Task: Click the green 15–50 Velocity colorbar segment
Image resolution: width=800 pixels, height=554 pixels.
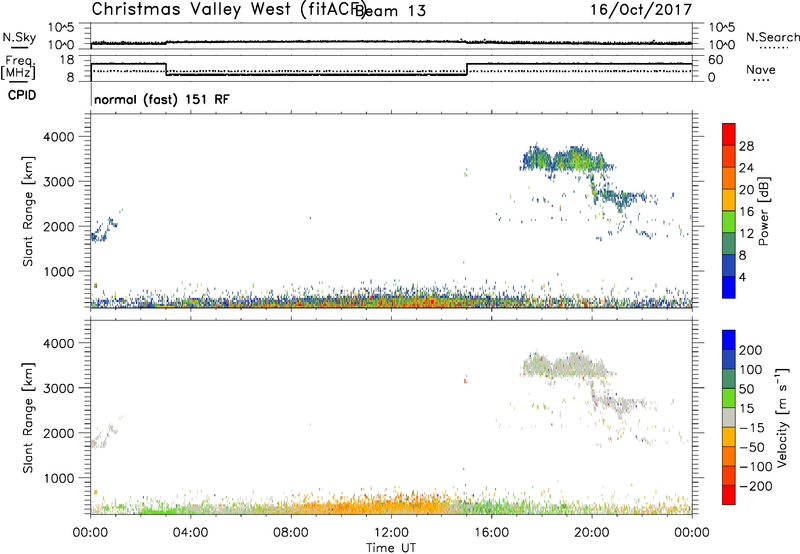Action: point(729,398)
